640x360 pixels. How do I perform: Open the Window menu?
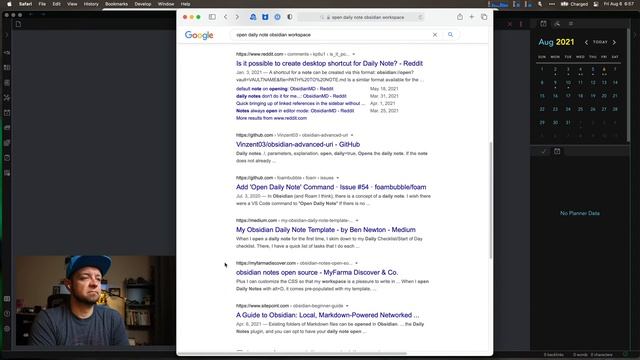(166, 4)
